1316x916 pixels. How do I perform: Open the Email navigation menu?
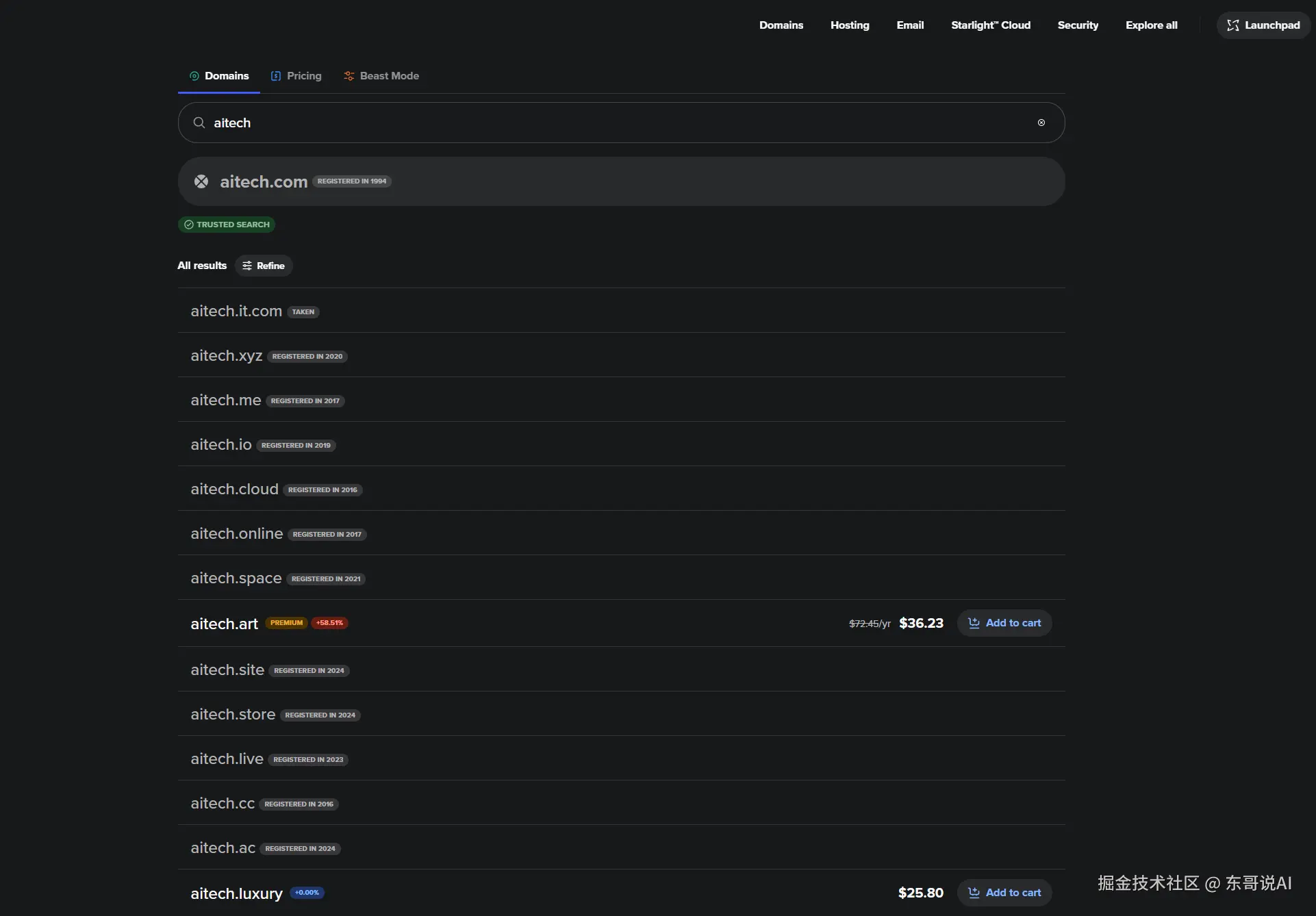click(910, 25)
